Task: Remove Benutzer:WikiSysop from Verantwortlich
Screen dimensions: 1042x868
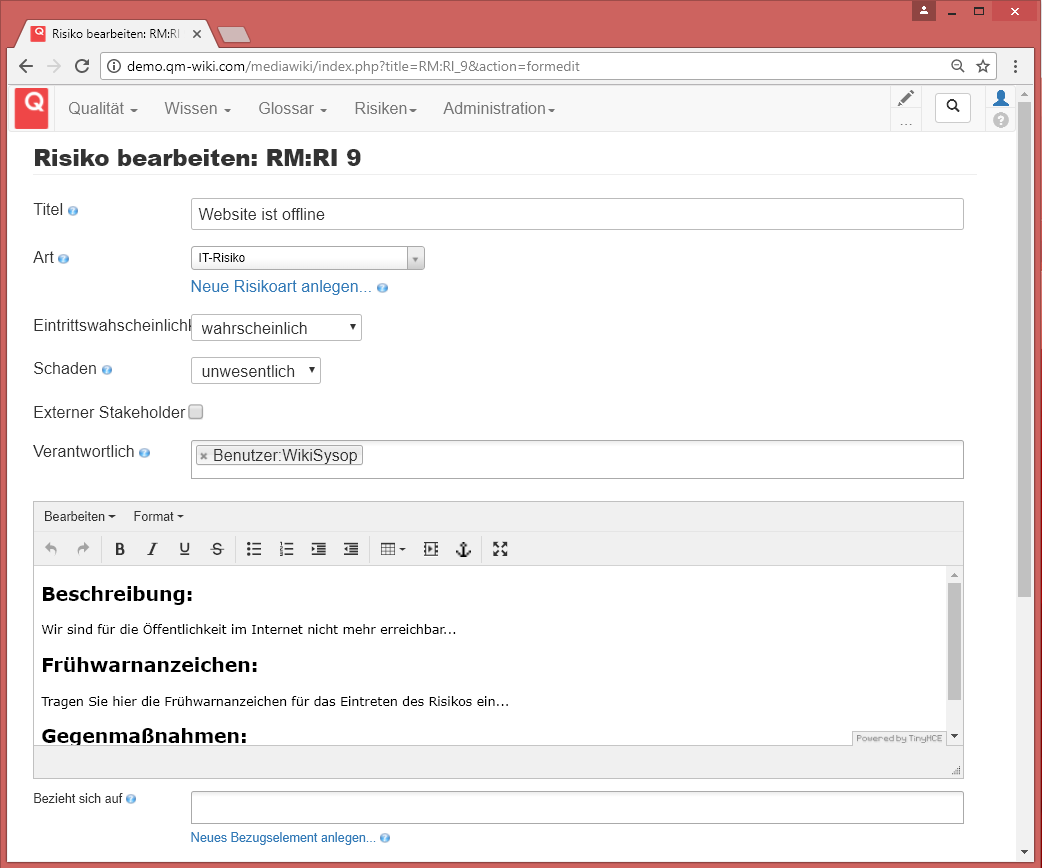Action: tap(204, 456)
